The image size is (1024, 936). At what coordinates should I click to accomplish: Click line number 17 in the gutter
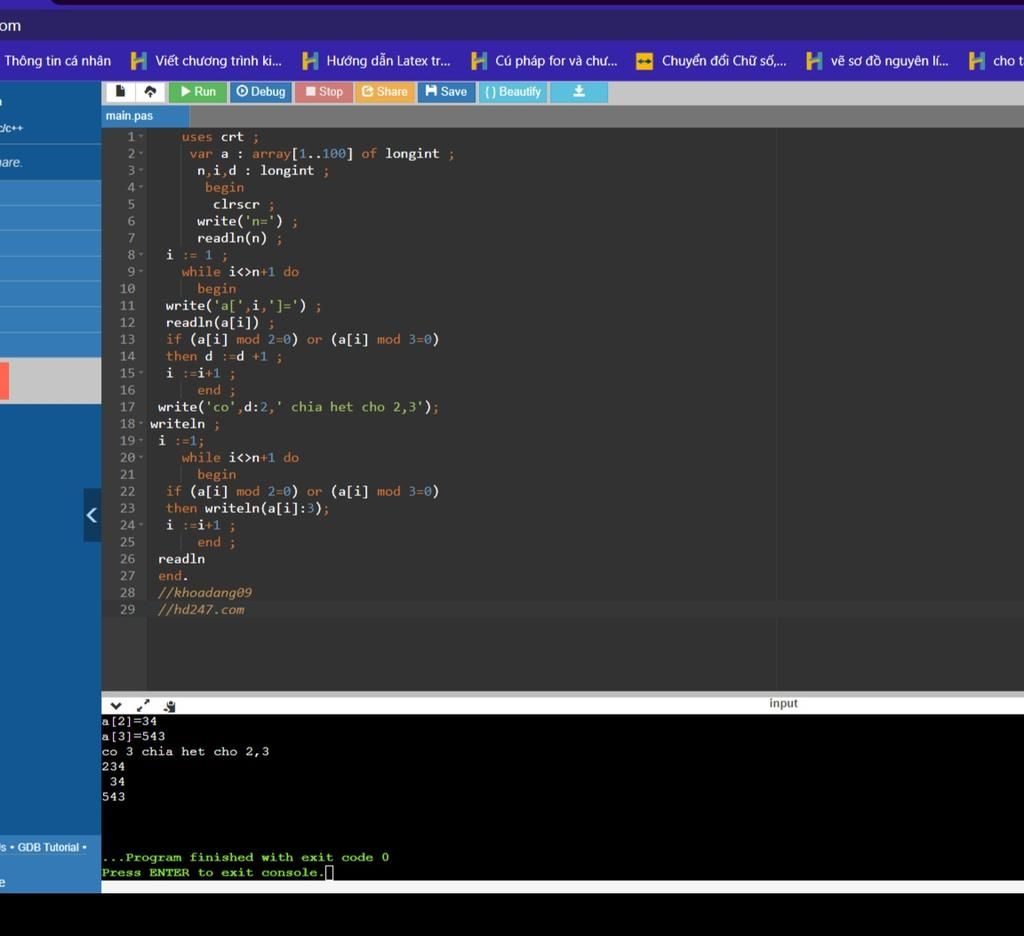pos(127,407)
